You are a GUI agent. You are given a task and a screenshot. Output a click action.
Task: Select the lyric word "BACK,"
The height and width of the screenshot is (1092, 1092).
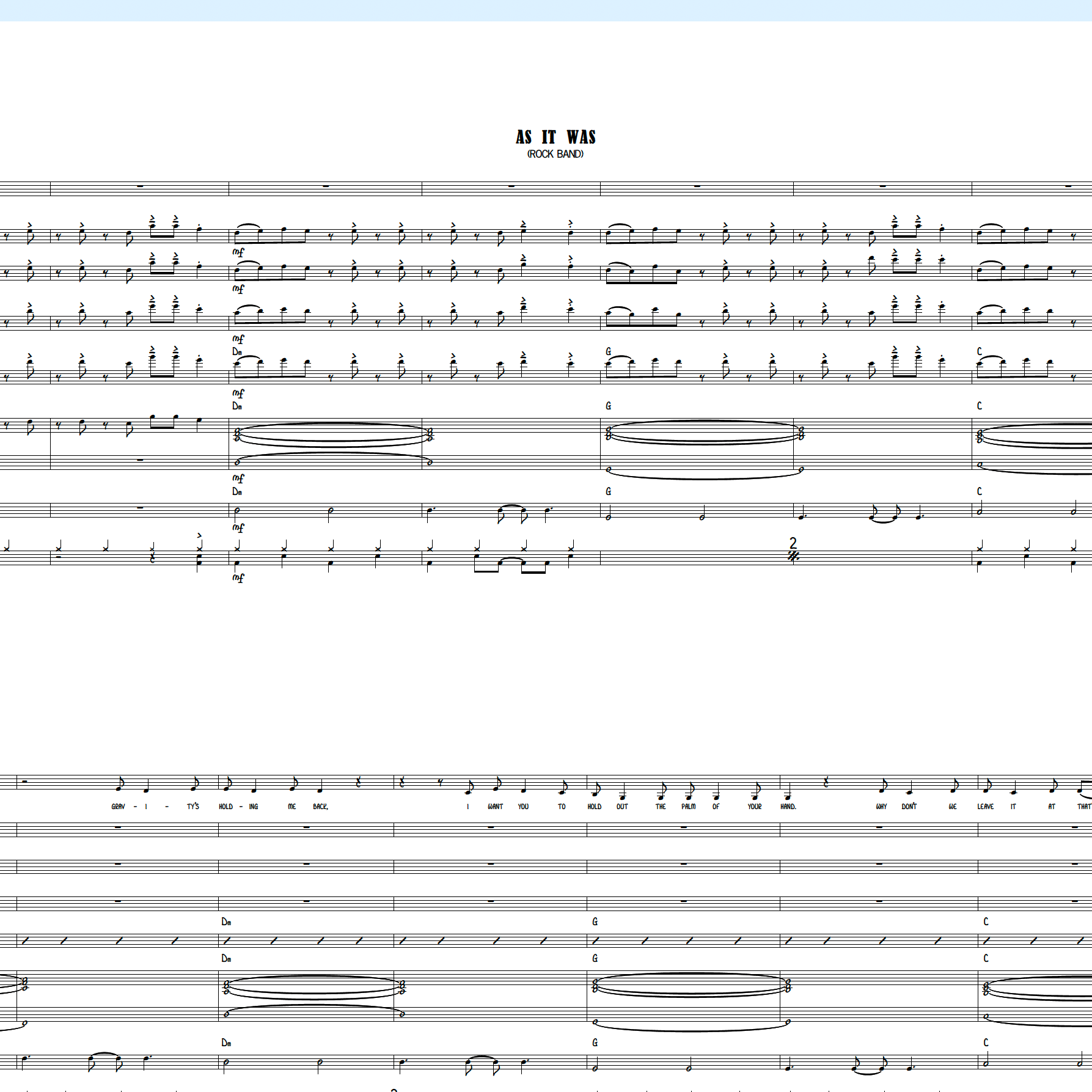[321, 807]
